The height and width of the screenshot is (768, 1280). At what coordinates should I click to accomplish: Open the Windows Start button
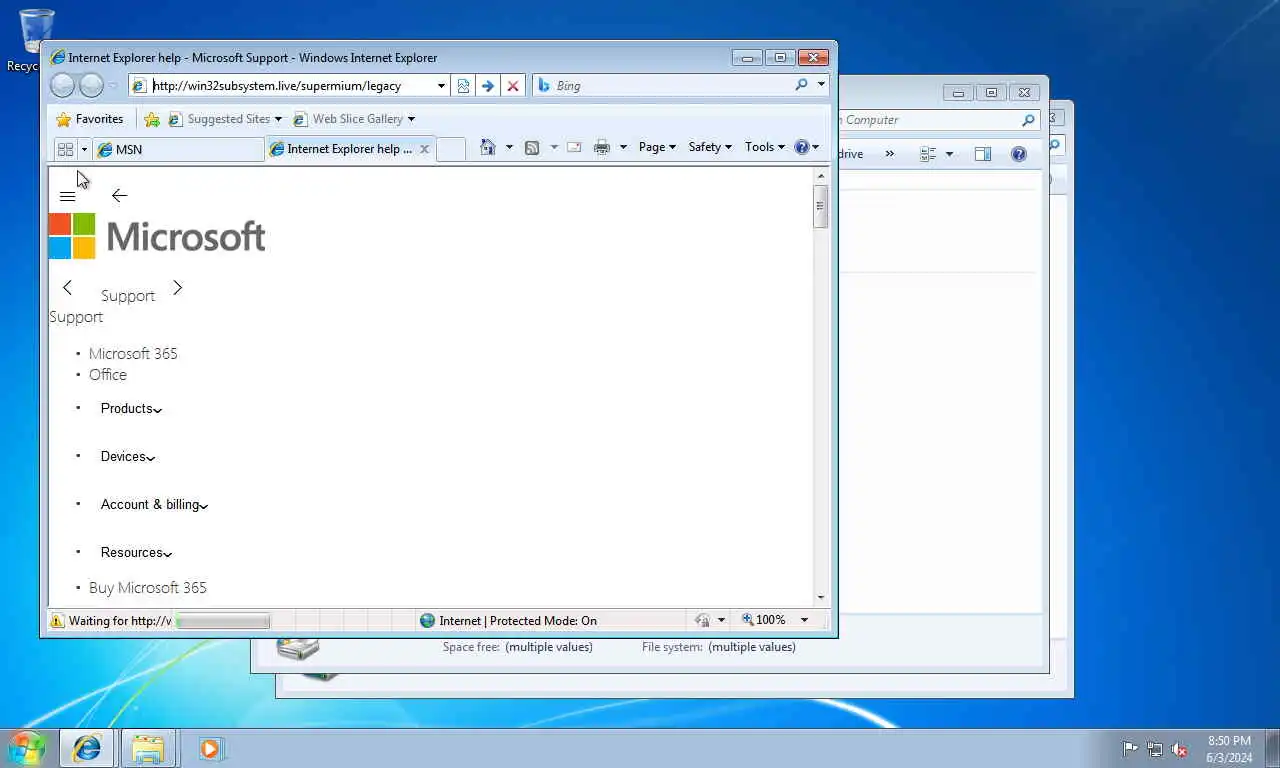pyautogui.click(x=27, y=748)
